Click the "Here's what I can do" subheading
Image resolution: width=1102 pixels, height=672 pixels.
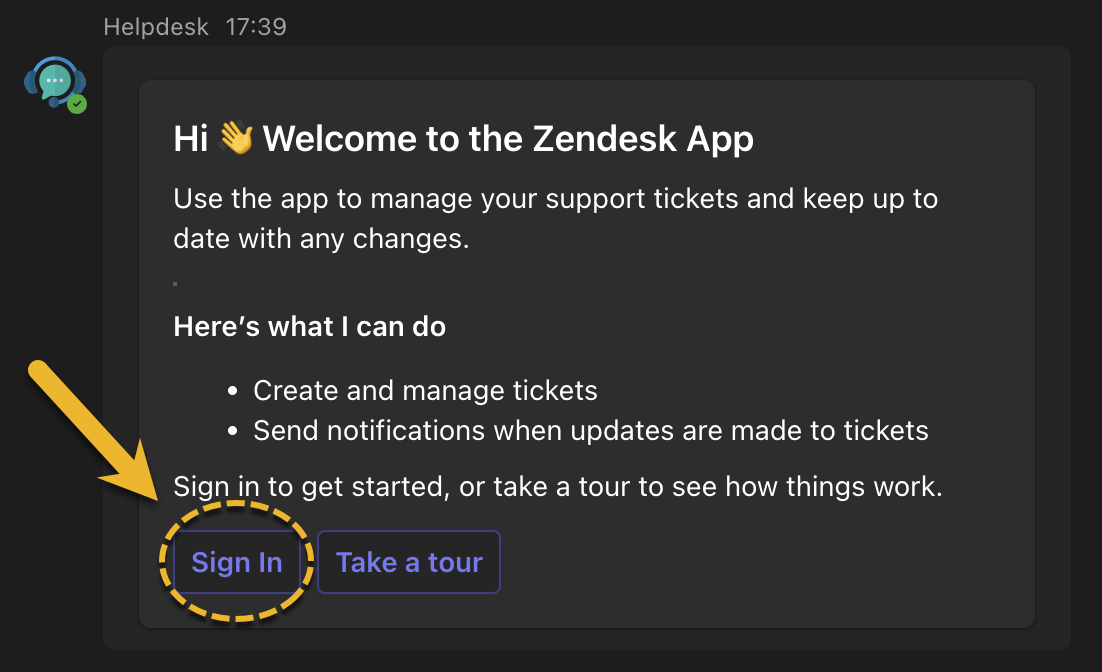309,326
